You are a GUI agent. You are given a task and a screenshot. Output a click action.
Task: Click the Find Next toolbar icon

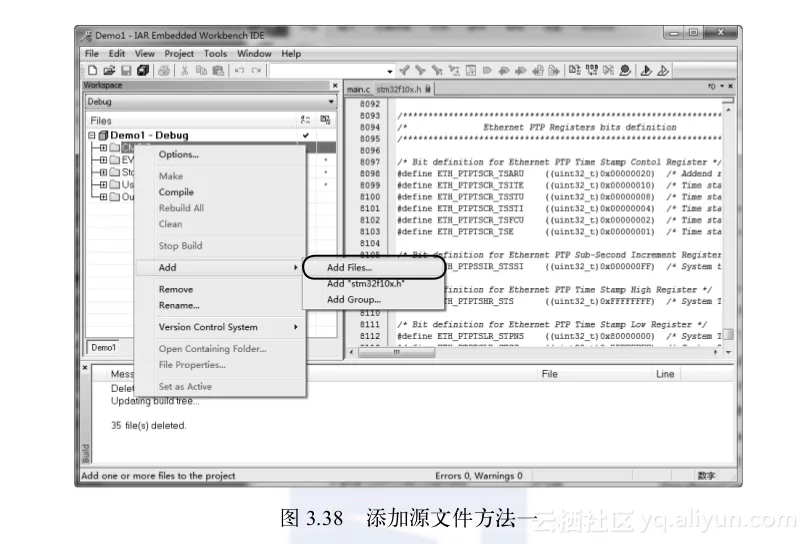(420, 71)
